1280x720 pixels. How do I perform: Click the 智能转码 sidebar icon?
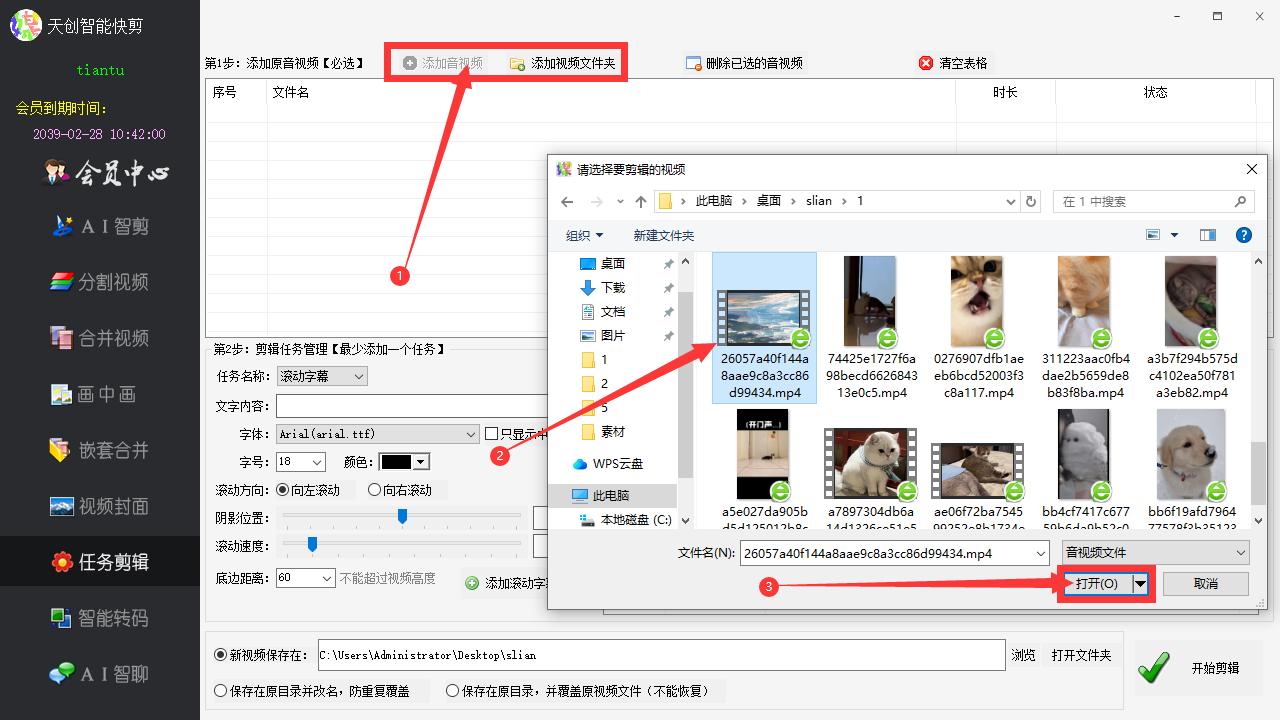coord(62,618)
